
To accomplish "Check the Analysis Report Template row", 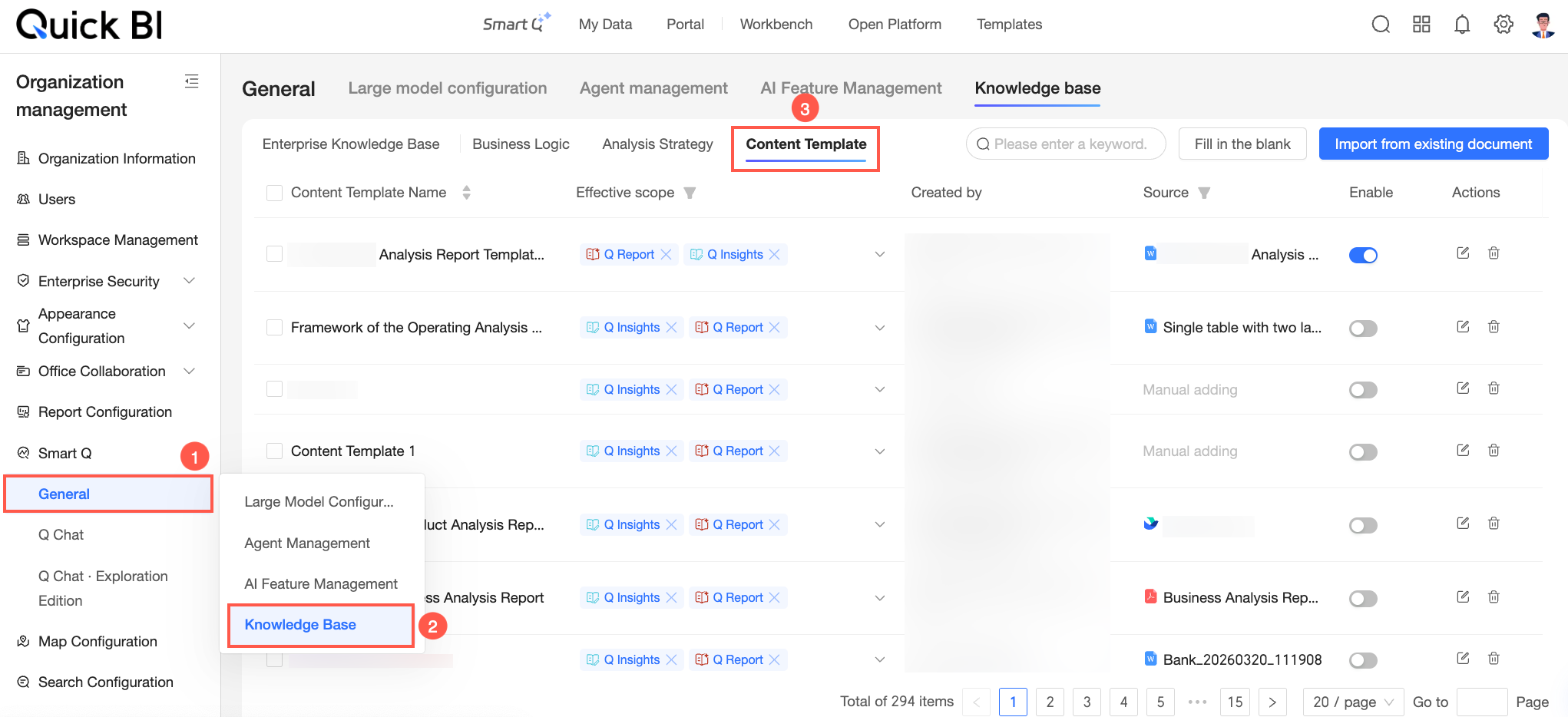I will coord(274,254).
